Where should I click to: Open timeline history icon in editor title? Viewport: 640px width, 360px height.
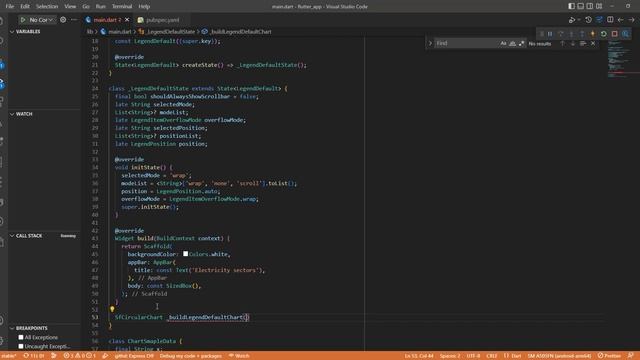click(588, 20)
